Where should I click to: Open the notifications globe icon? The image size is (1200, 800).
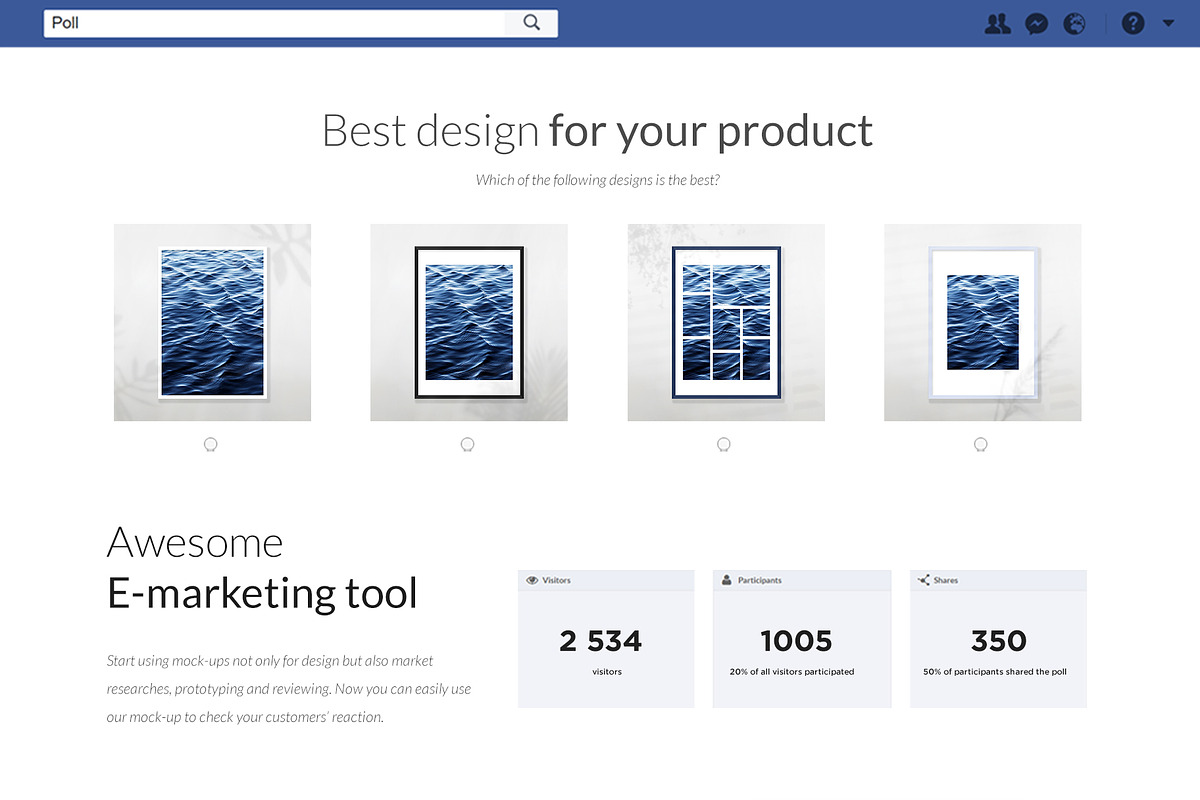point(1075,23)
